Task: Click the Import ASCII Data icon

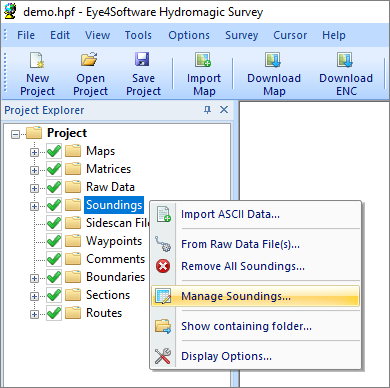Action: point(164,214)
